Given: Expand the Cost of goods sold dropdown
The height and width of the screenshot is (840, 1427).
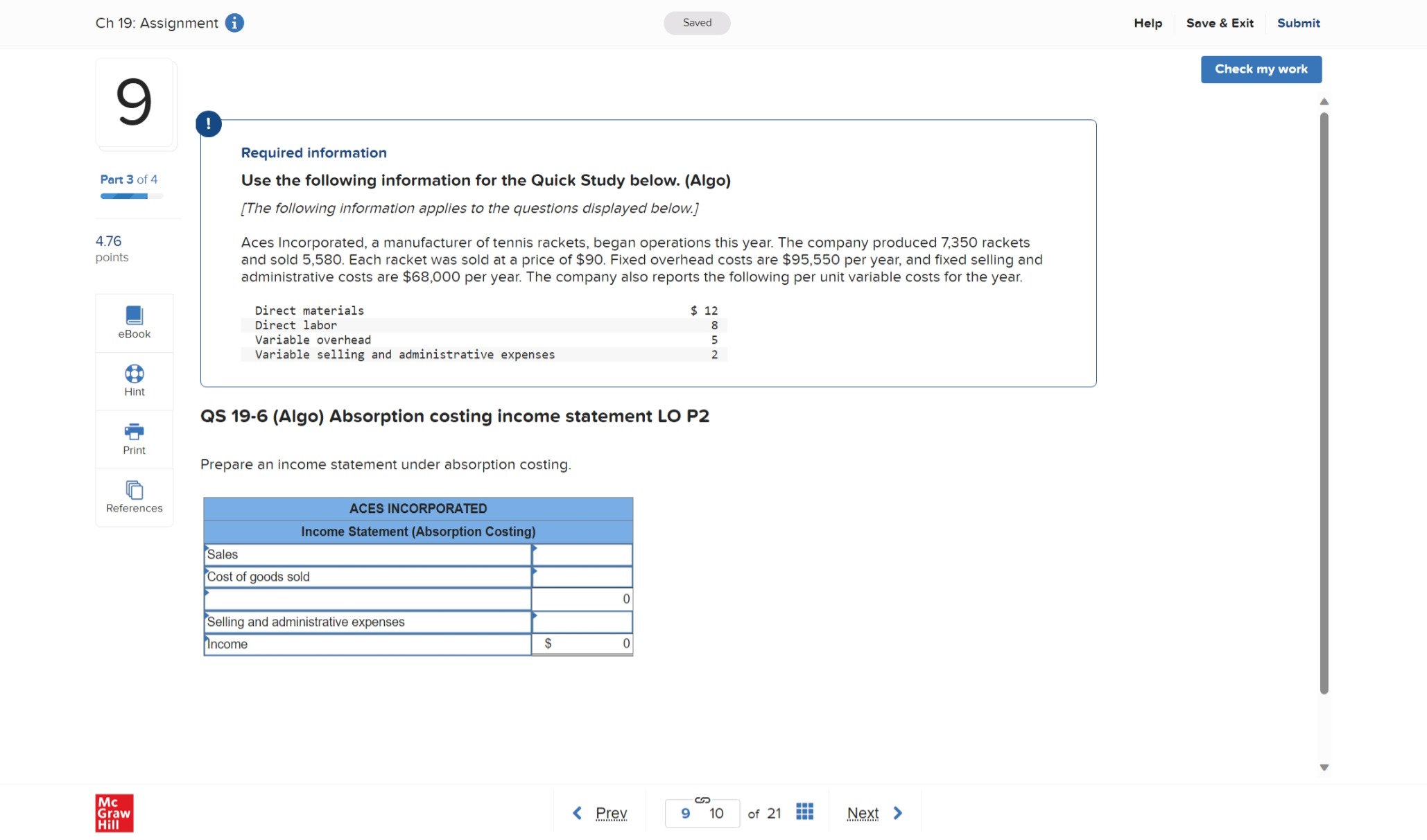Looking at the screenshot, I should [367, 577].
